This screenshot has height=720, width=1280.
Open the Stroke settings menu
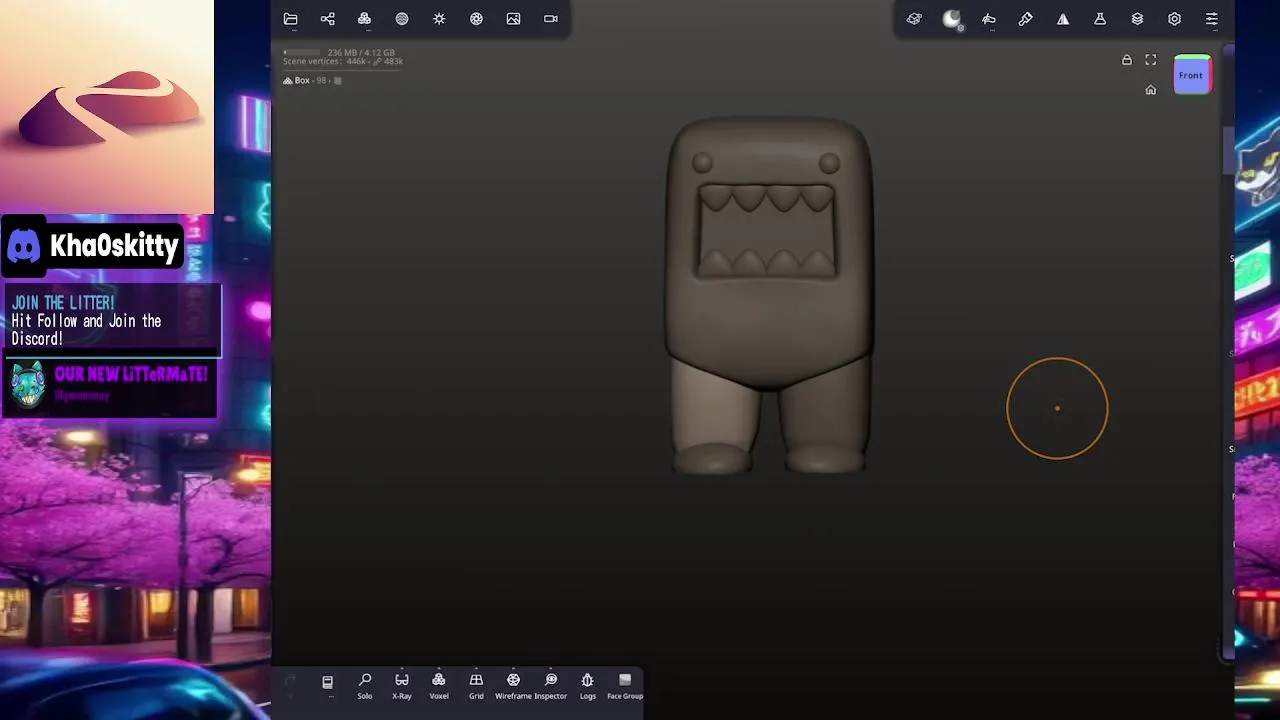pyautogui.click(x=989, y=19)
